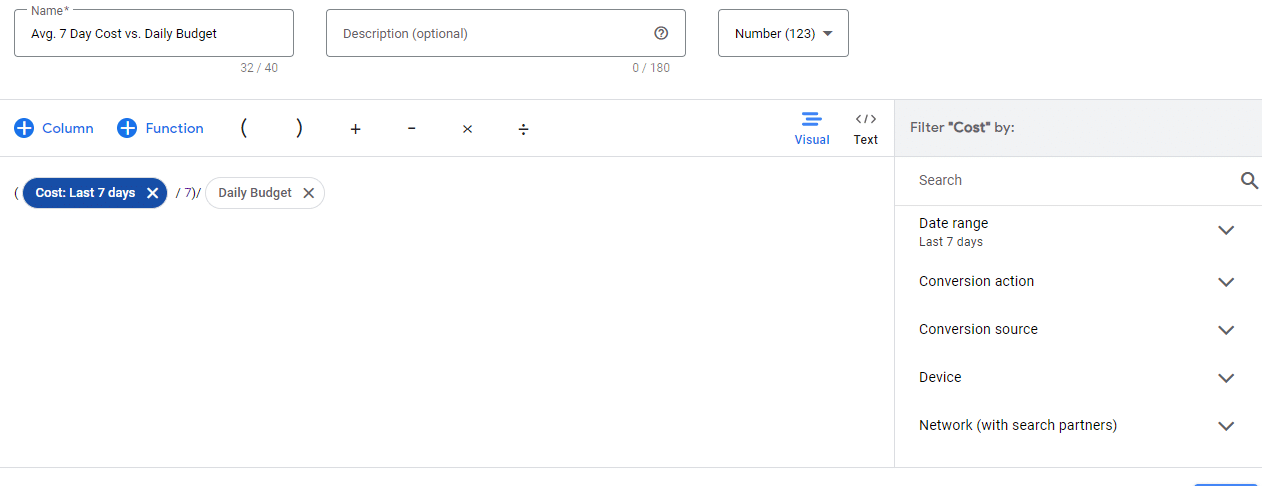The height and width of the screenshot is (486, 1262).
Task: Switch to Visual editor view
Action: (x=812, y=128)
